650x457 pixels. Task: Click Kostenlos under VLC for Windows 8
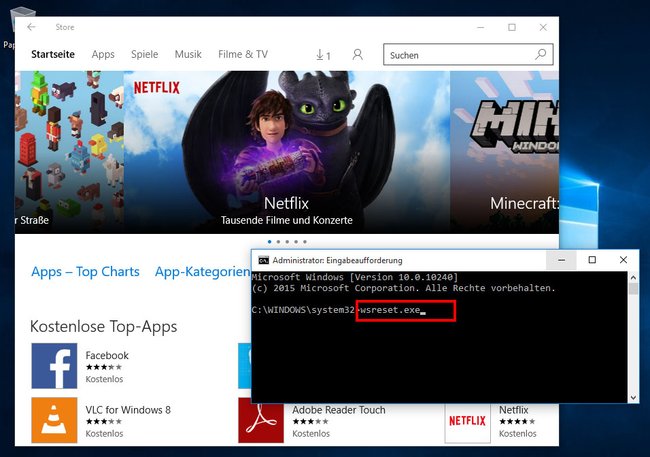tap(104, 433)
